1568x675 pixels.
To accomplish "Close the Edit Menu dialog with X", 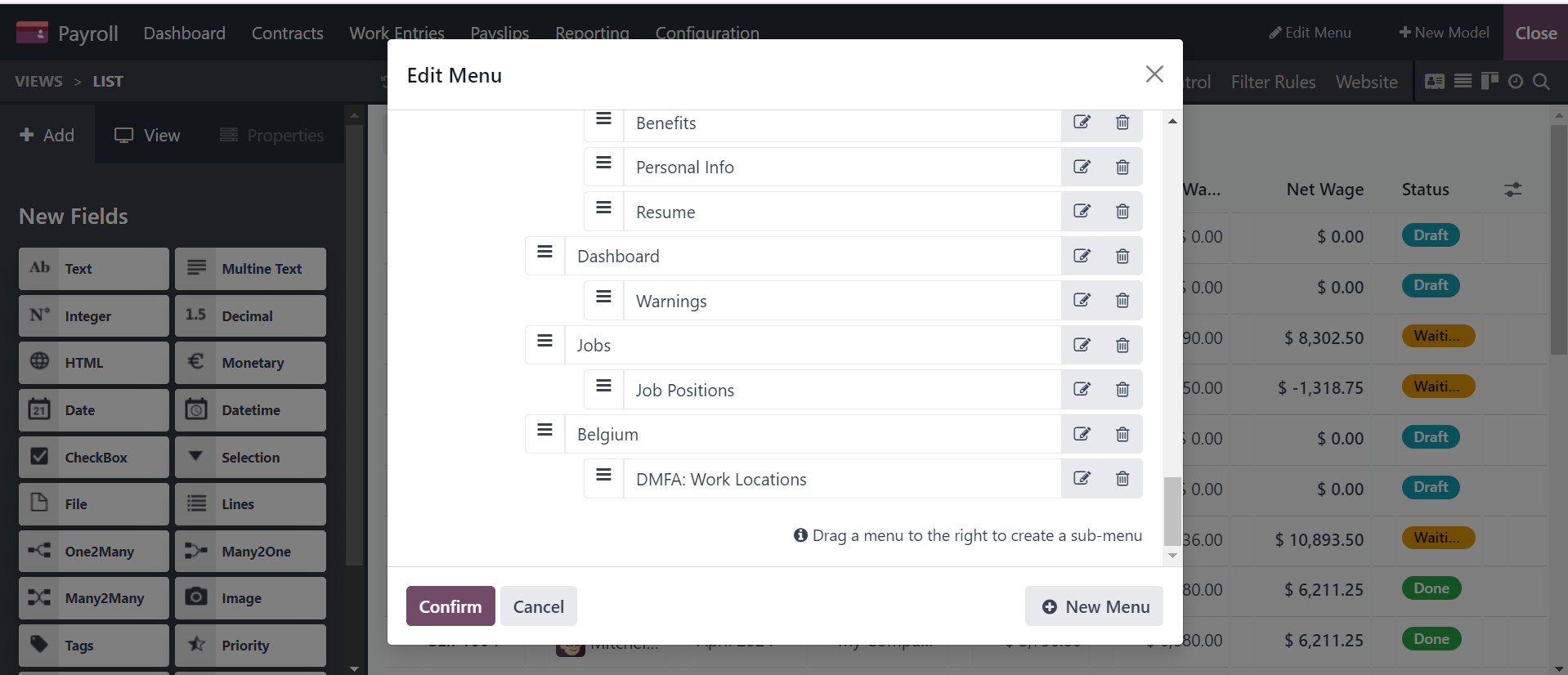I will [x=1154, y=74].
